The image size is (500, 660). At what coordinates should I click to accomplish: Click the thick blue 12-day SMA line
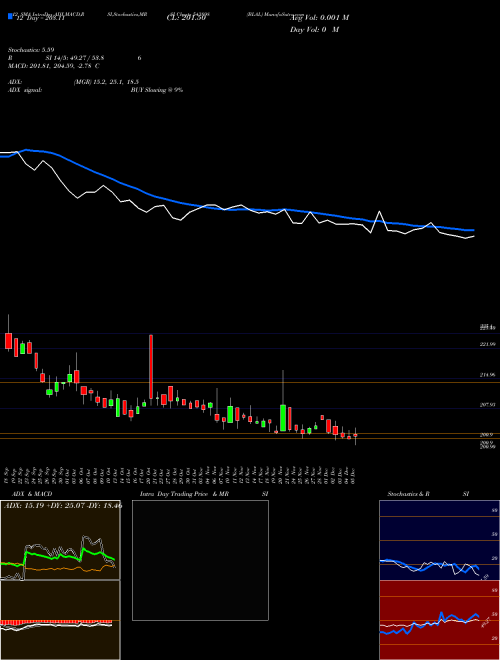pyautogui.click(x=236, y=209)
